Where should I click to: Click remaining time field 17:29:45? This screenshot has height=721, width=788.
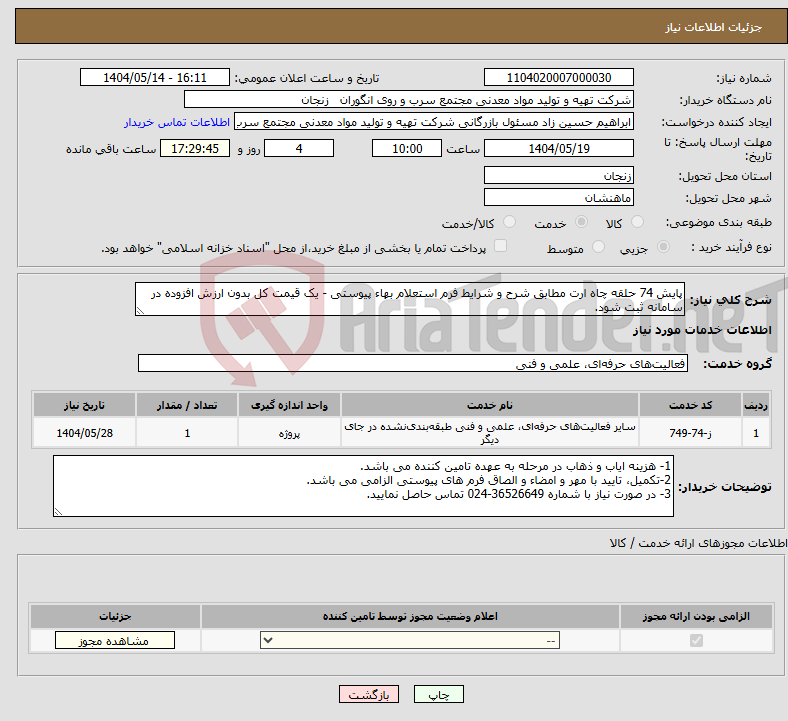click(195, 148)
